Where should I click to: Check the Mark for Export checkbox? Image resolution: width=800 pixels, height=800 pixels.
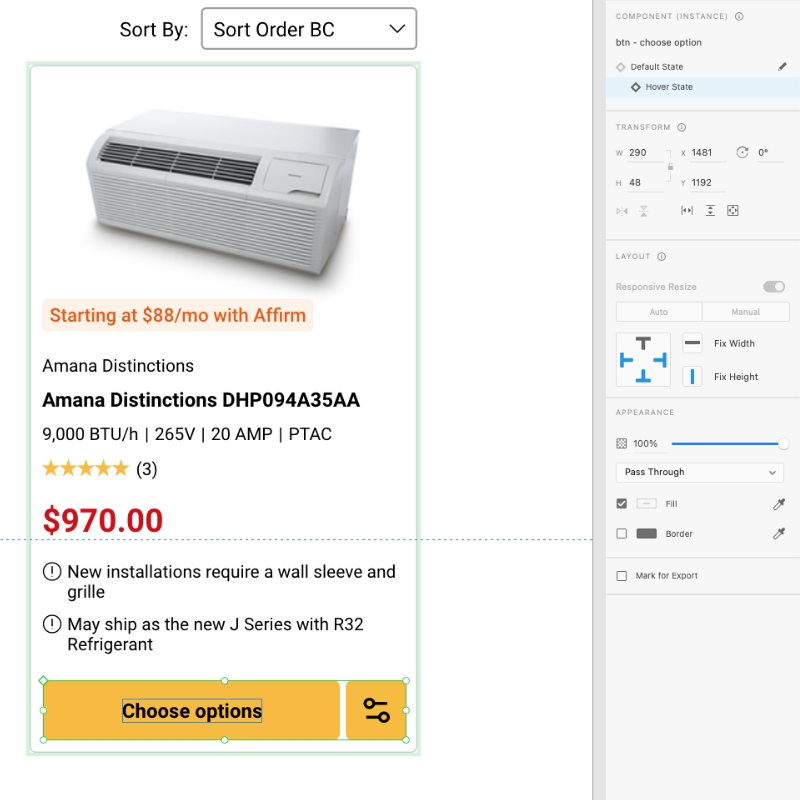(621, 574)
